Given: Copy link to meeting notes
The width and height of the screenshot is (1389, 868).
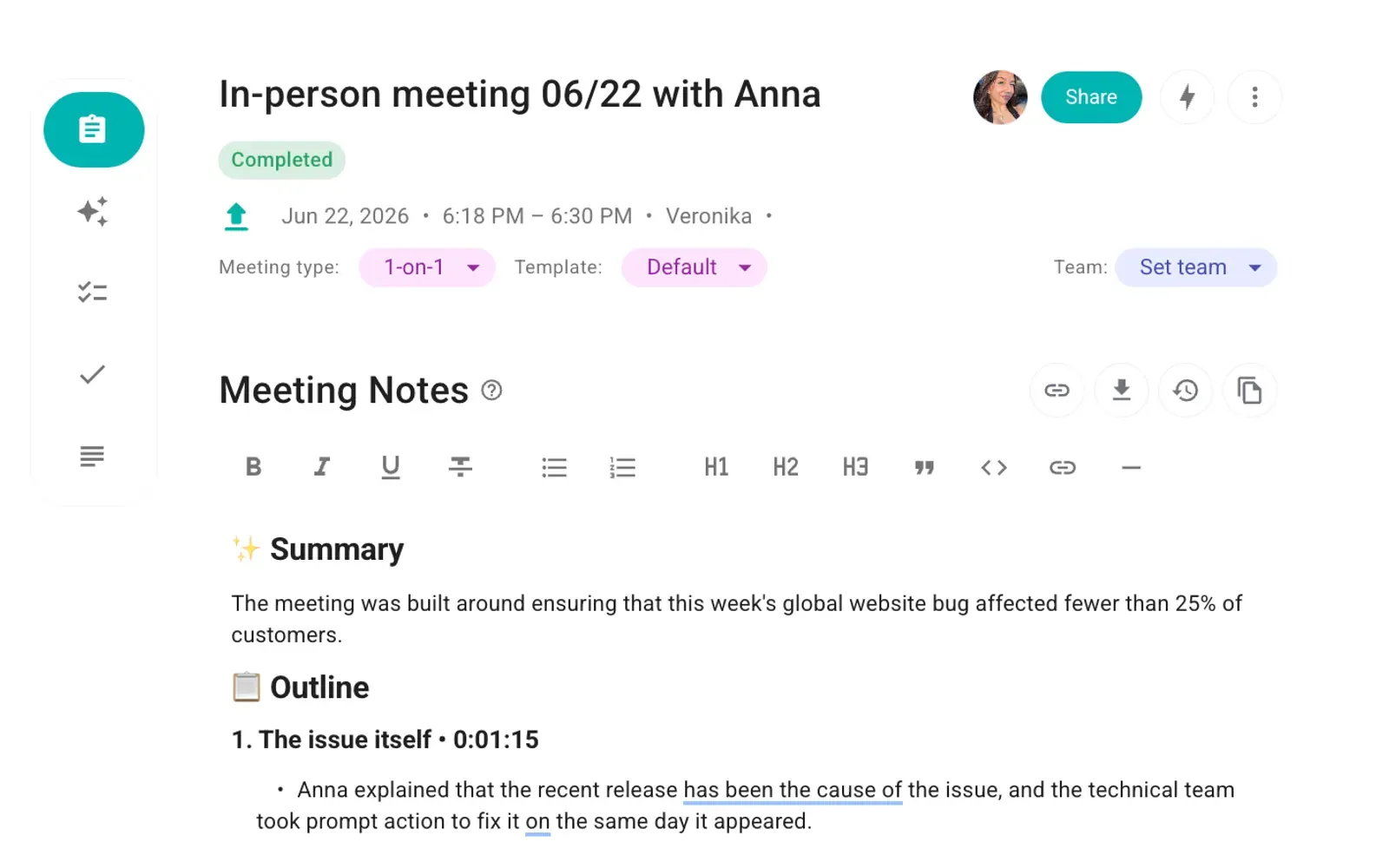Looking at the screenshot, I should pos(1057,391).
